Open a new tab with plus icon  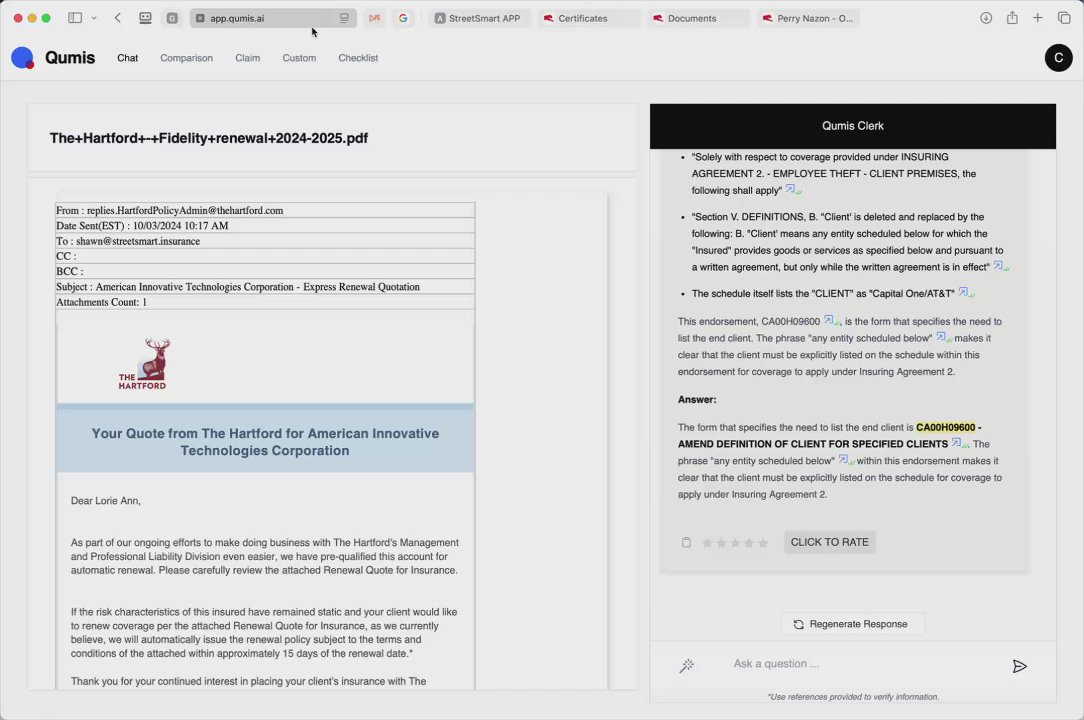[1038, 18]
